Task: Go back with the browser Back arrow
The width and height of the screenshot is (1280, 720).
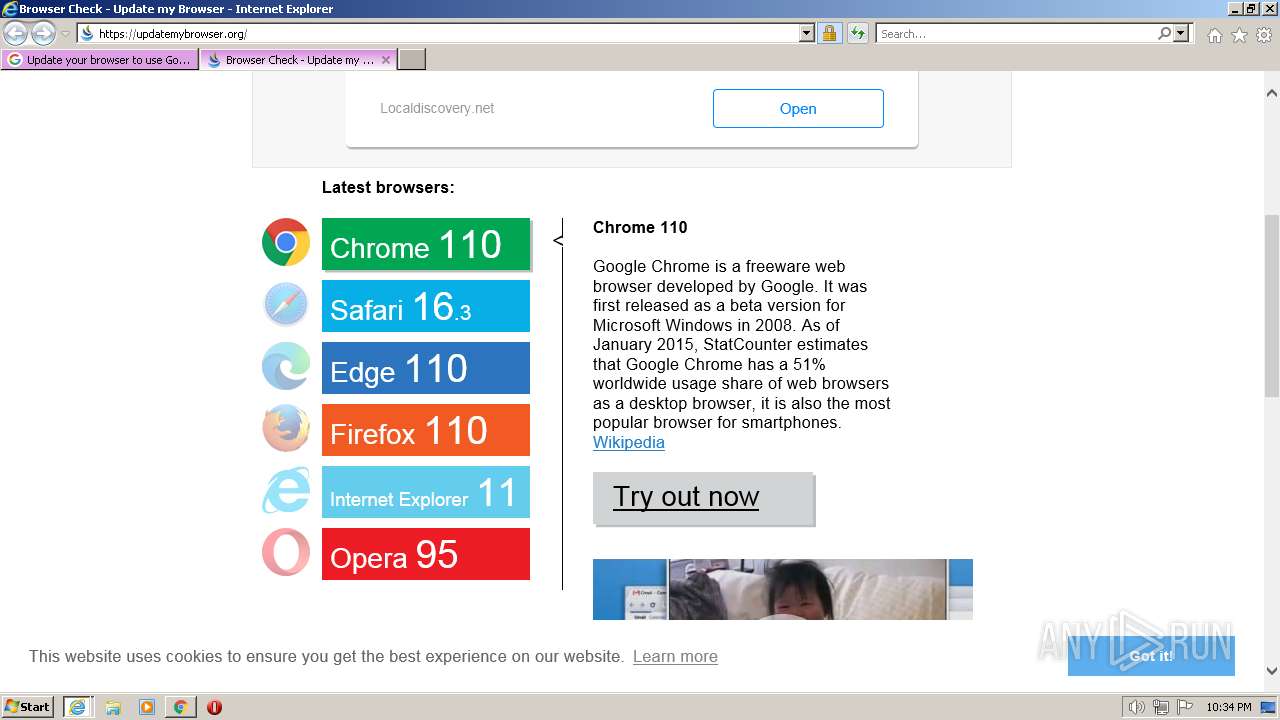Action: (15, 33)
